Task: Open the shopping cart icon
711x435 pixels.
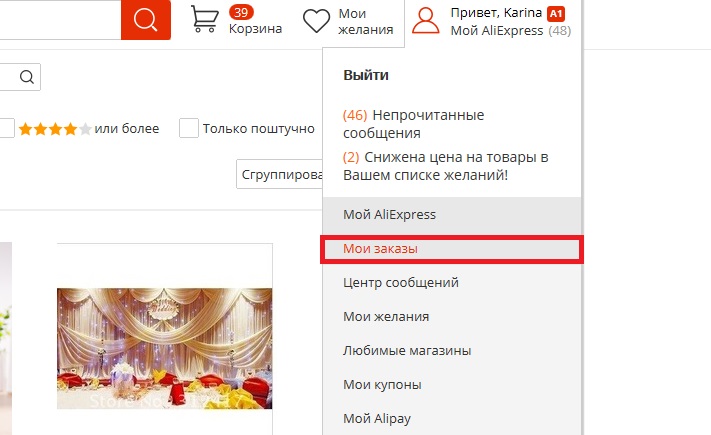Action: (205, 19)
